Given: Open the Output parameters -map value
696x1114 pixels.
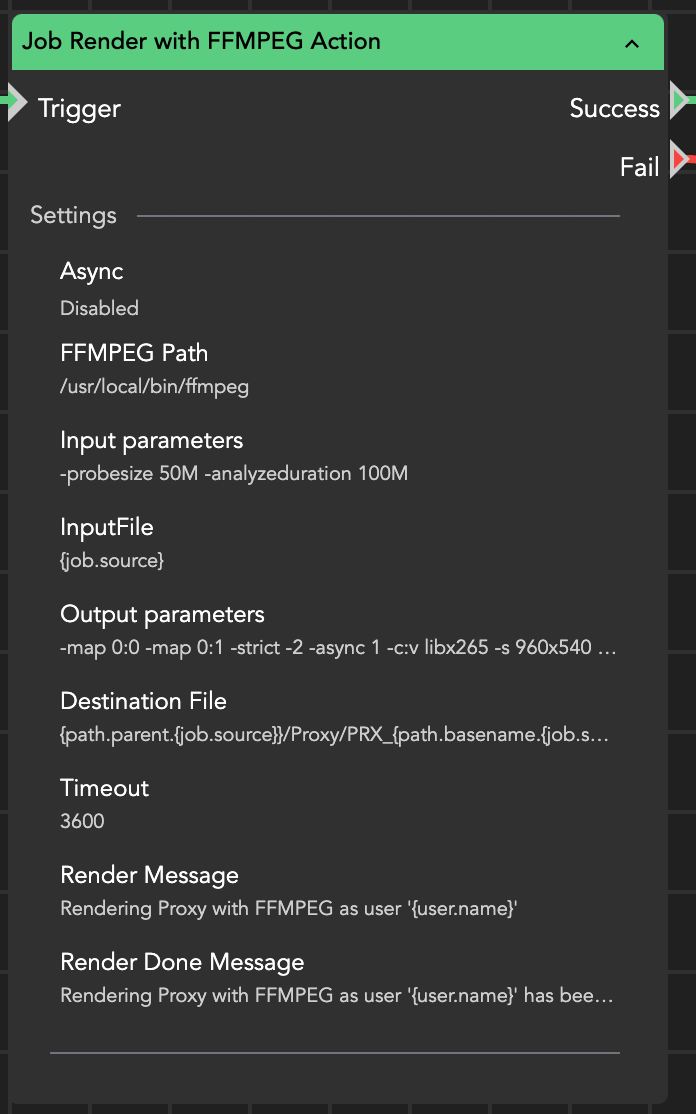Looking at the screenshot, I should pos(338,648).
